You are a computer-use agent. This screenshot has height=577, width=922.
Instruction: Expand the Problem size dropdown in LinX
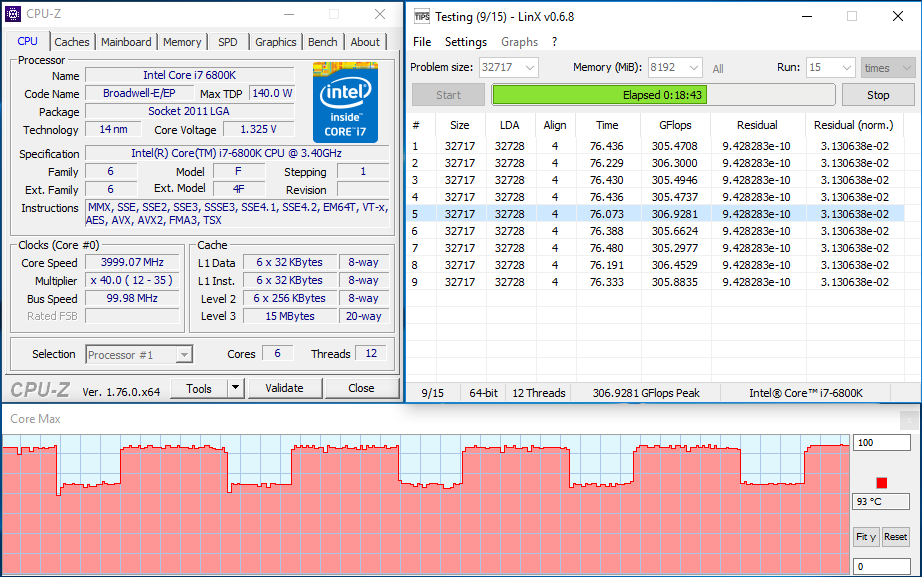pos(529,68)
